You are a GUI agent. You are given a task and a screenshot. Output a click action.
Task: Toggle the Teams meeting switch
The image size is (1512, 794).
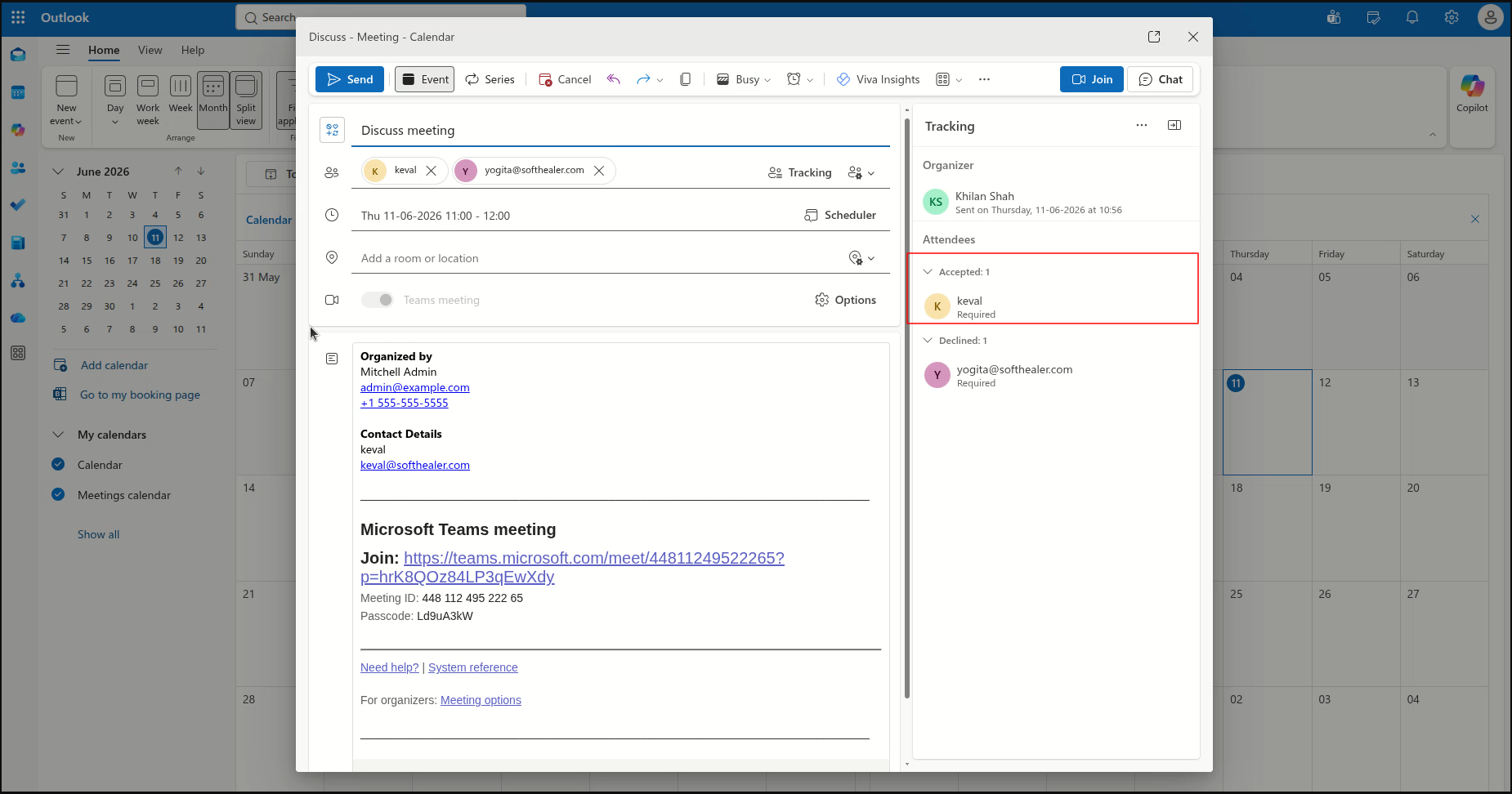point(378,300)
